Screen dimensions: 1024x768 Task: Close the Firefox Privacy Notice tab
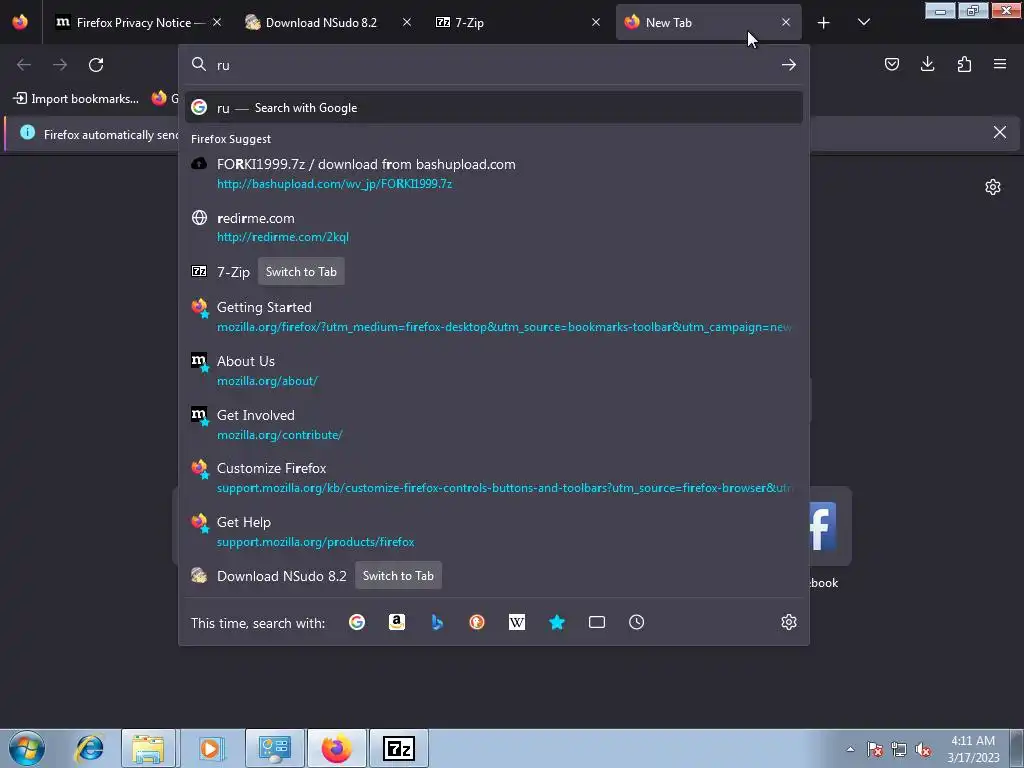(217, 22)
